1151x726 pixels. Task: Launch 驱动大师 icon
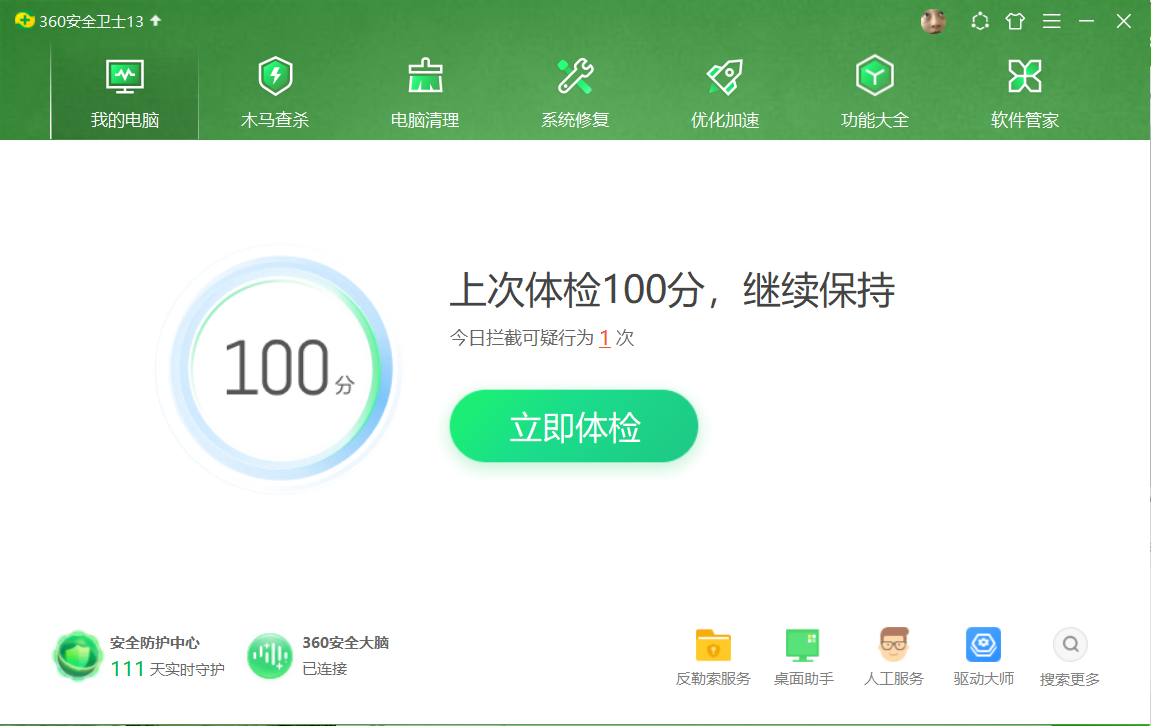984,645
